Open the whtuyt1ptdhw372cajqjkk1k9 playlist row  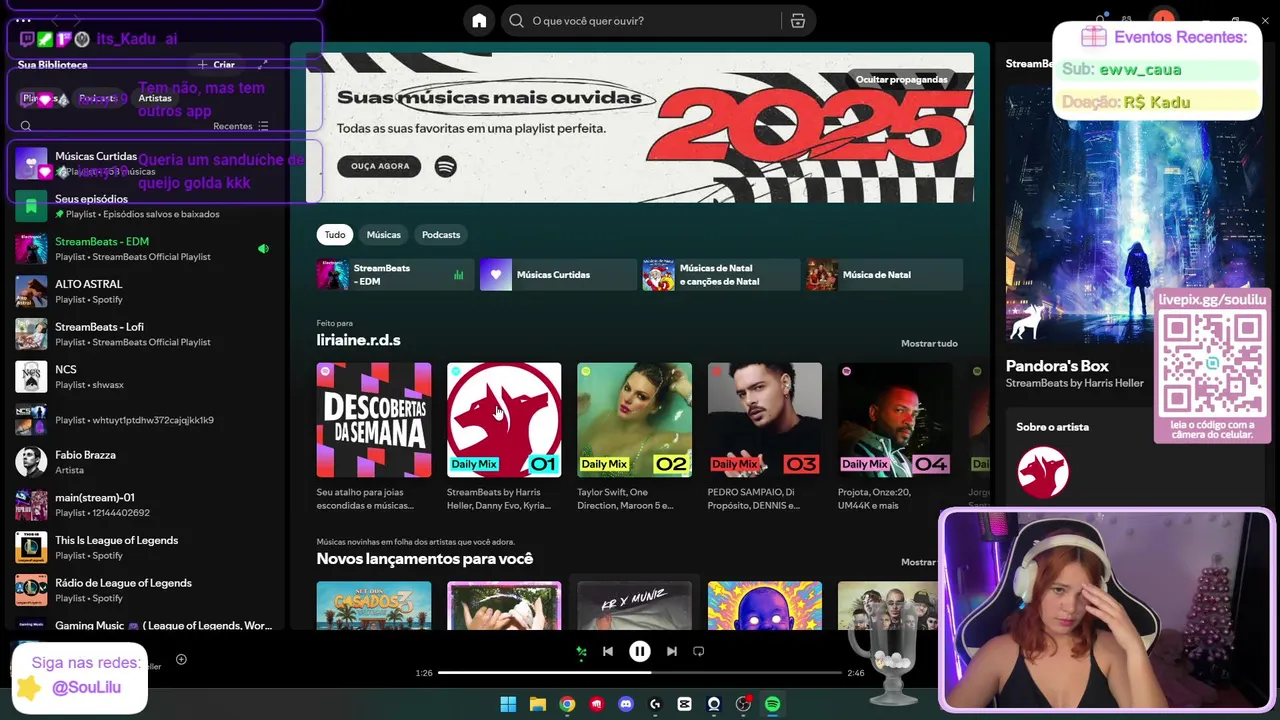tap(145, 420)
